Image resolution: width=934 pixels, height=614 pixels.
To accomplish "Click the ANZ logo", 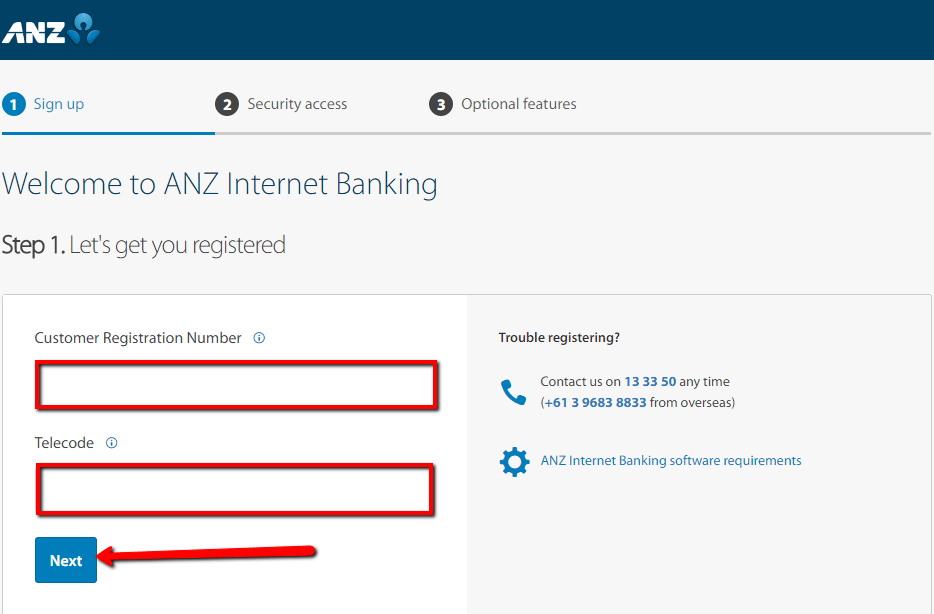I will click(x=52, y=29).
